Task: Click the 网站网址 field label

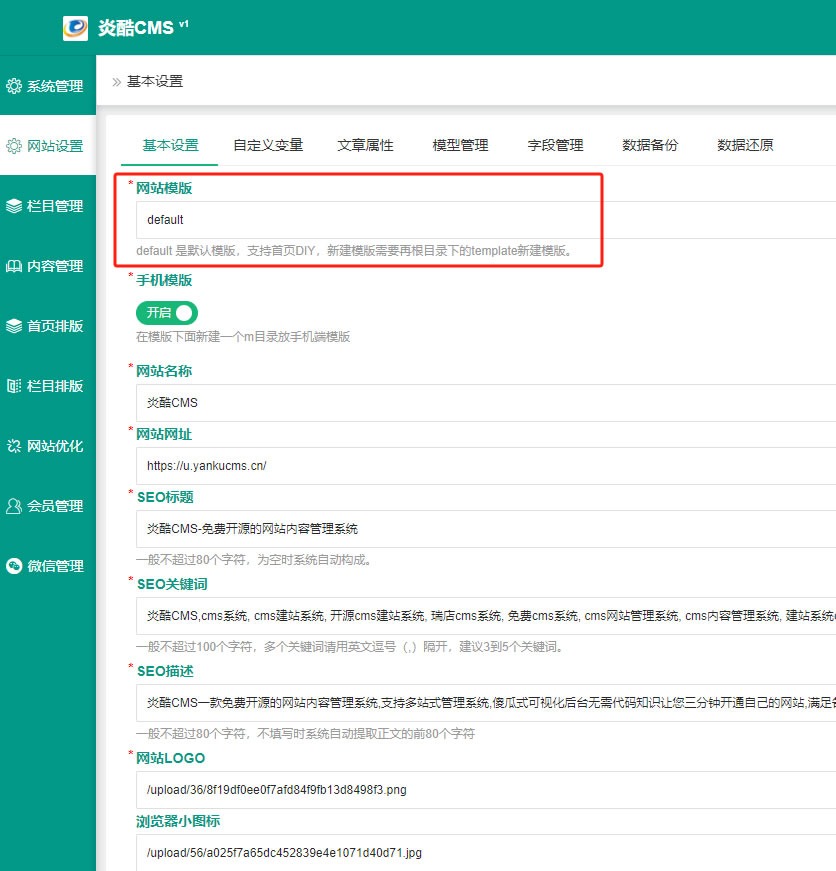Action: click(x=164, y=434)
